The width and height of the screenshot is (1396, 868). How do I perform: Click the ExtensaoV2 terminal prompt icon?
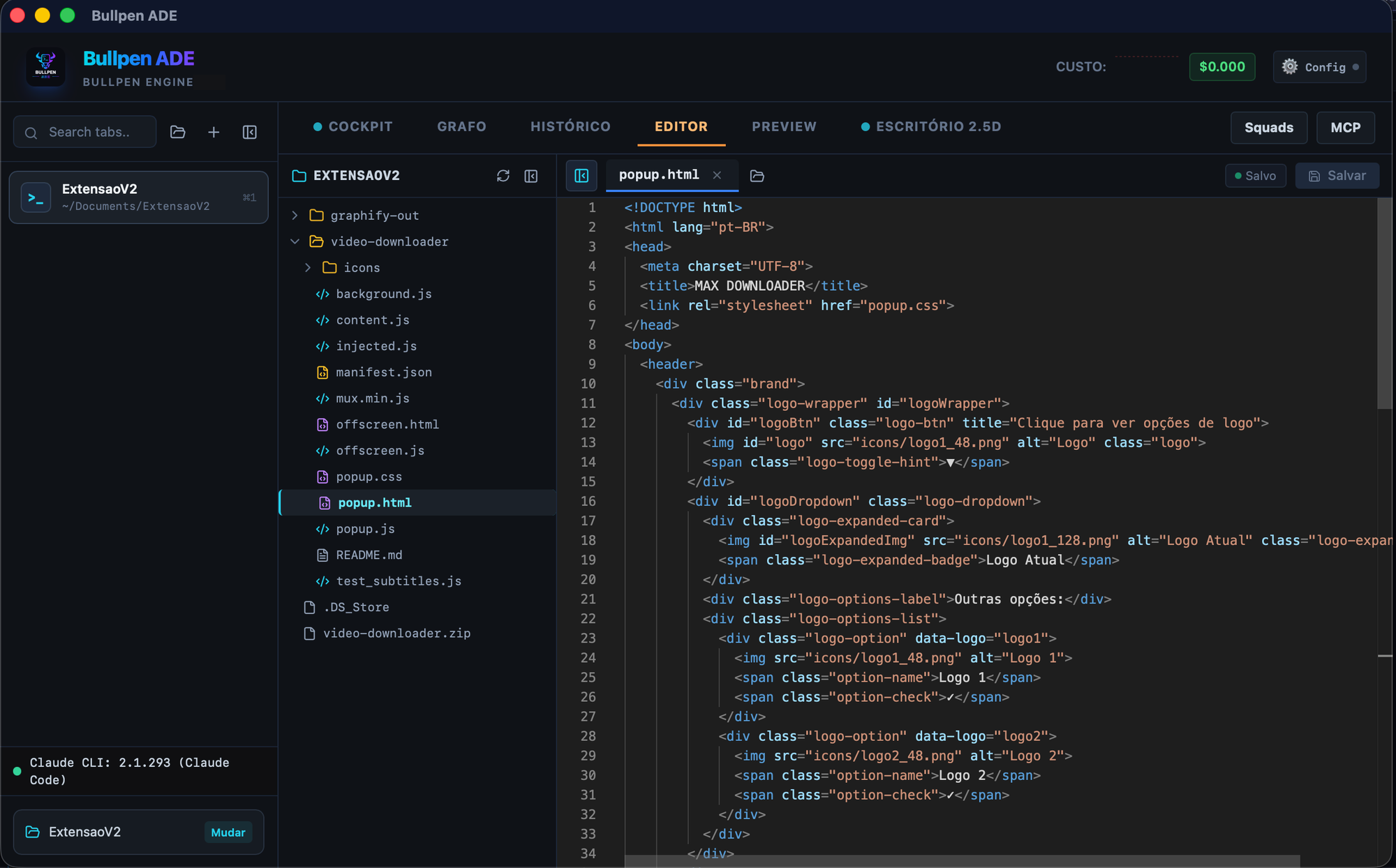[36, 197]
